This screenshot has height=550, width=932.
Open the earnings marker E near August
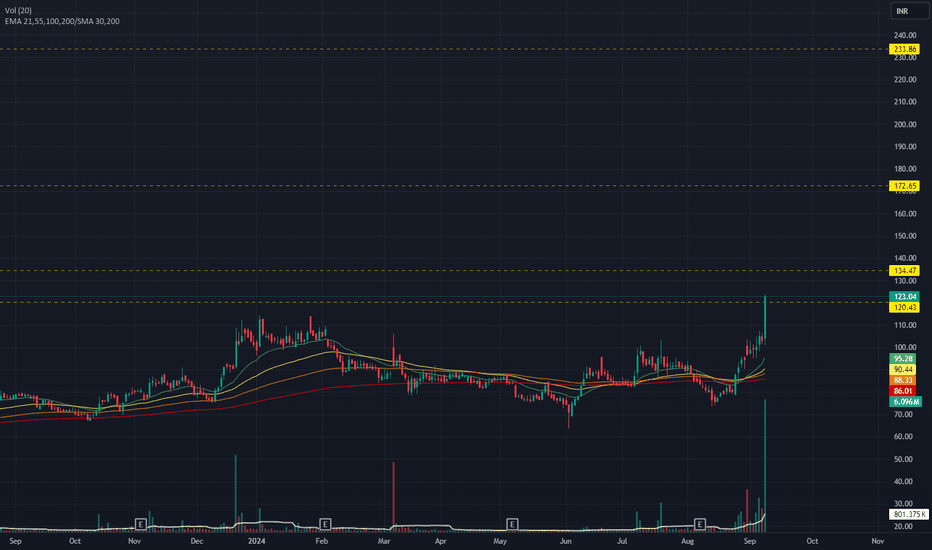coord(700,524)
